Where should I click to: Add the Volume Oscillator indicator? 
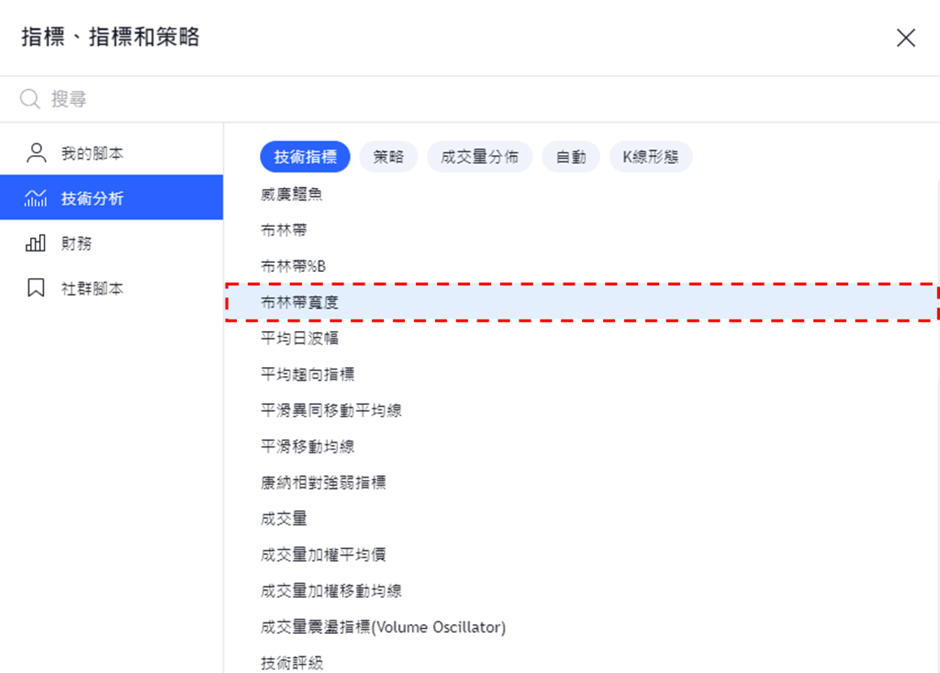click(x=582, y=627)
